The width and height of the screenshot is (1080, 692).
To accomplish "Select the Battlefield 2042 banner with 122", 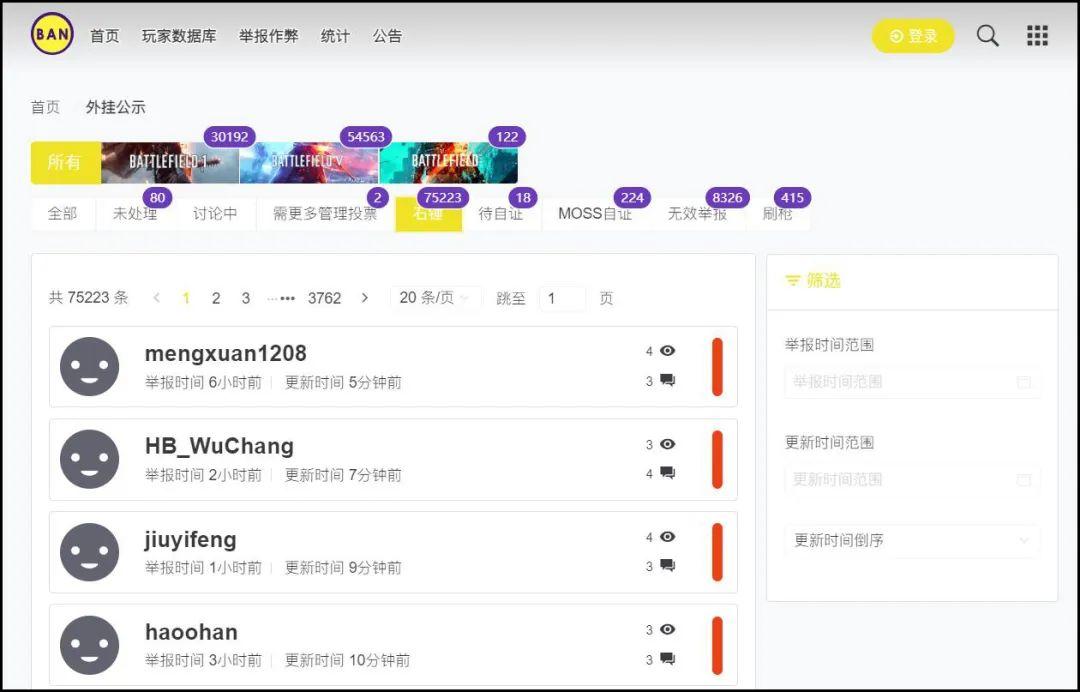I will tap(448, 162).
